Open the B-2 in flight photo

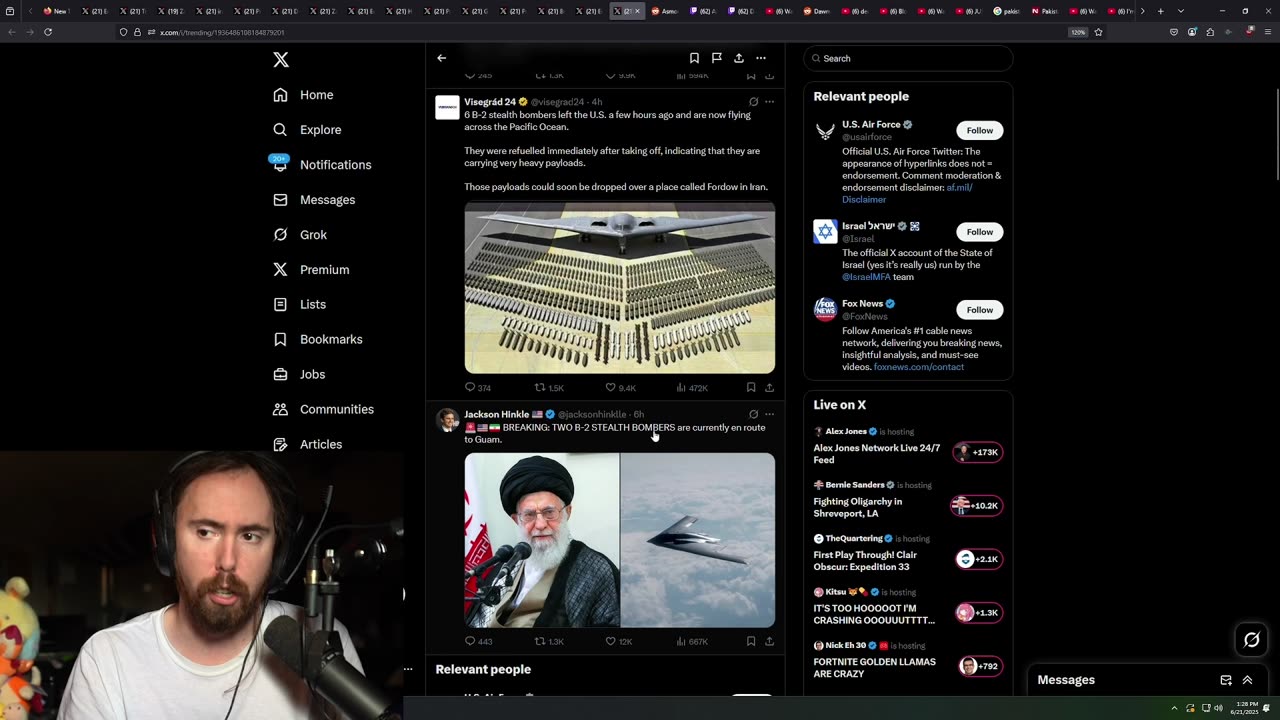[x=698, y=540]
